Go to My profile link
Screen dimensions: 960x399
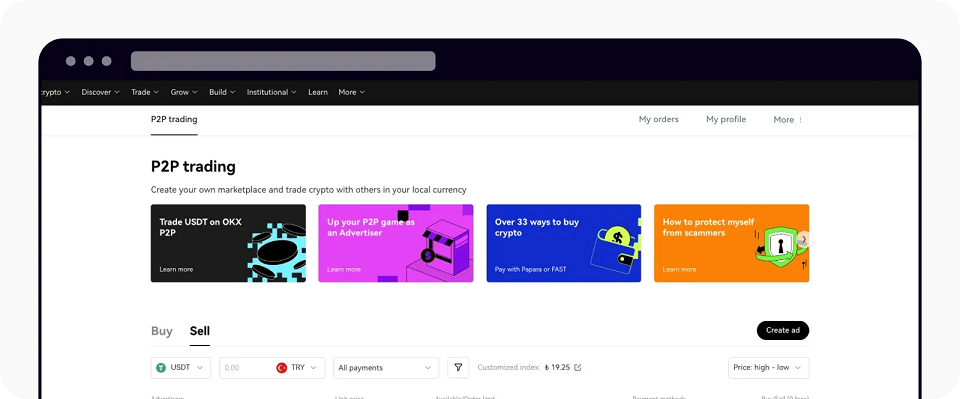pos(726,119)
